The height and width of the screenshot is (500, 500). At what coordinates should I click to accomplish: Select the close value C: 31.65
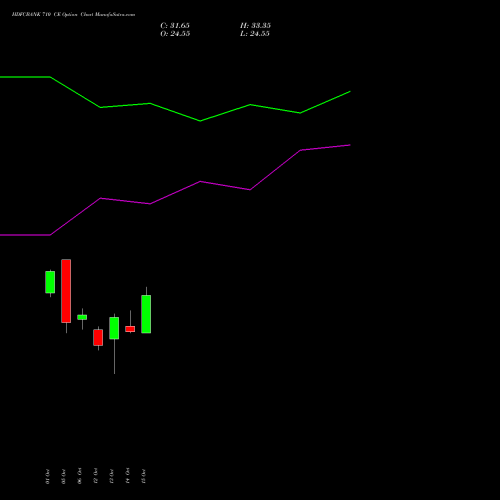coord(175,26)
